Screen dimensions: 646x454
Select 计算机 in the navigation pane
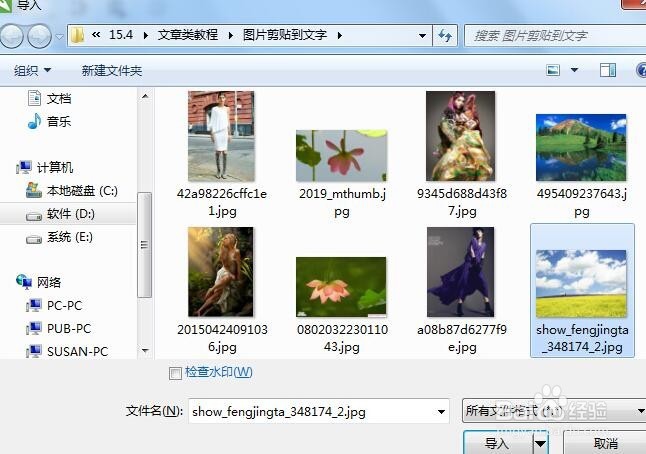[x=55, y=168]
